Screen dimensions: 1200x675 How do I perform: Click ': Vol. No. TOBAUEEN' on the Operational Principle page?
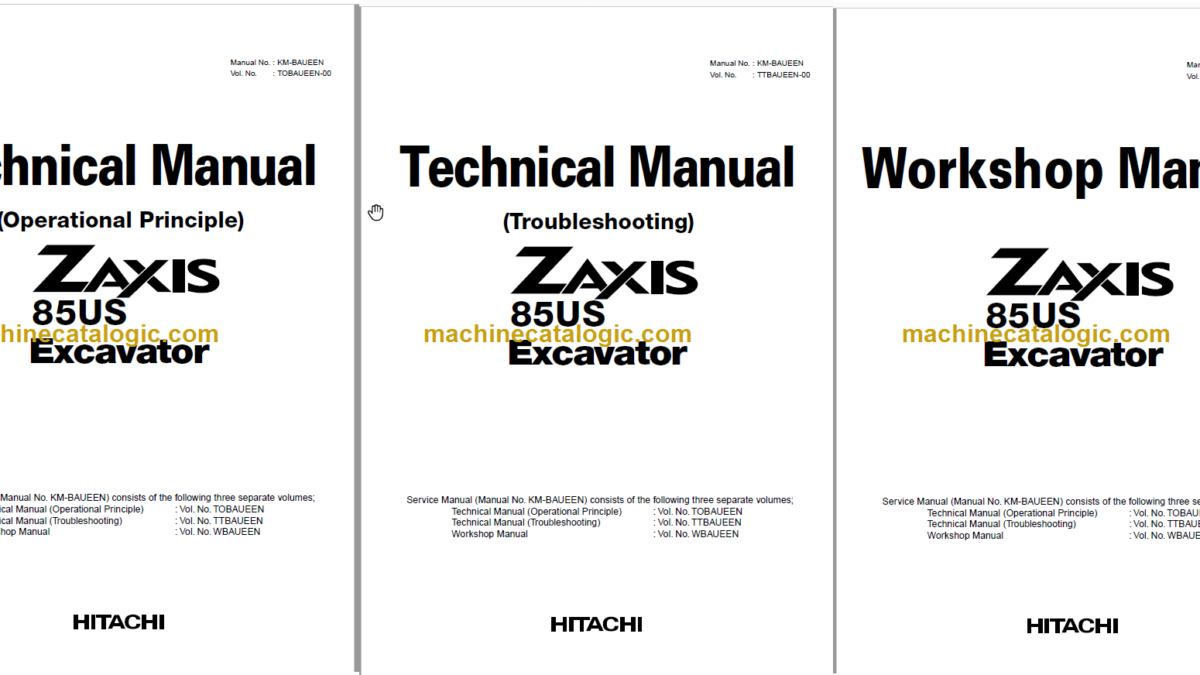219,509
